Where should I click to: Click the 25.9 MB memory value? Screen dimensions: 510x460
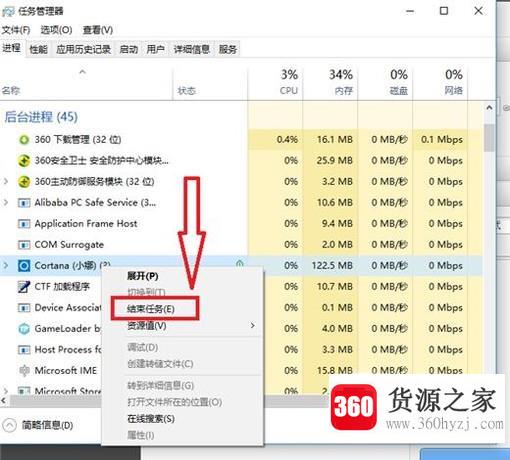[x=334, y=161]
